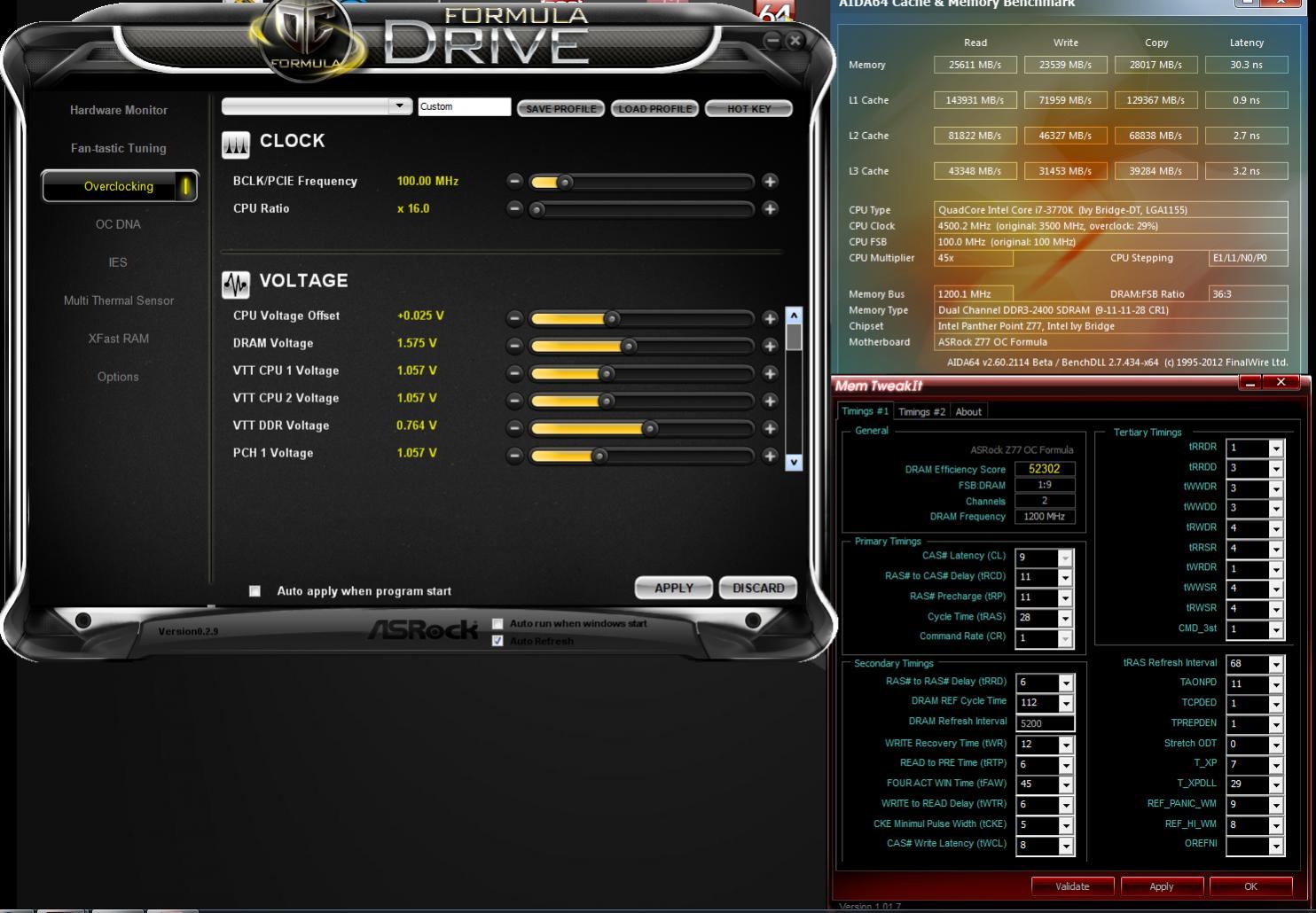Toggle Auto run when windows start

[497, 624]
